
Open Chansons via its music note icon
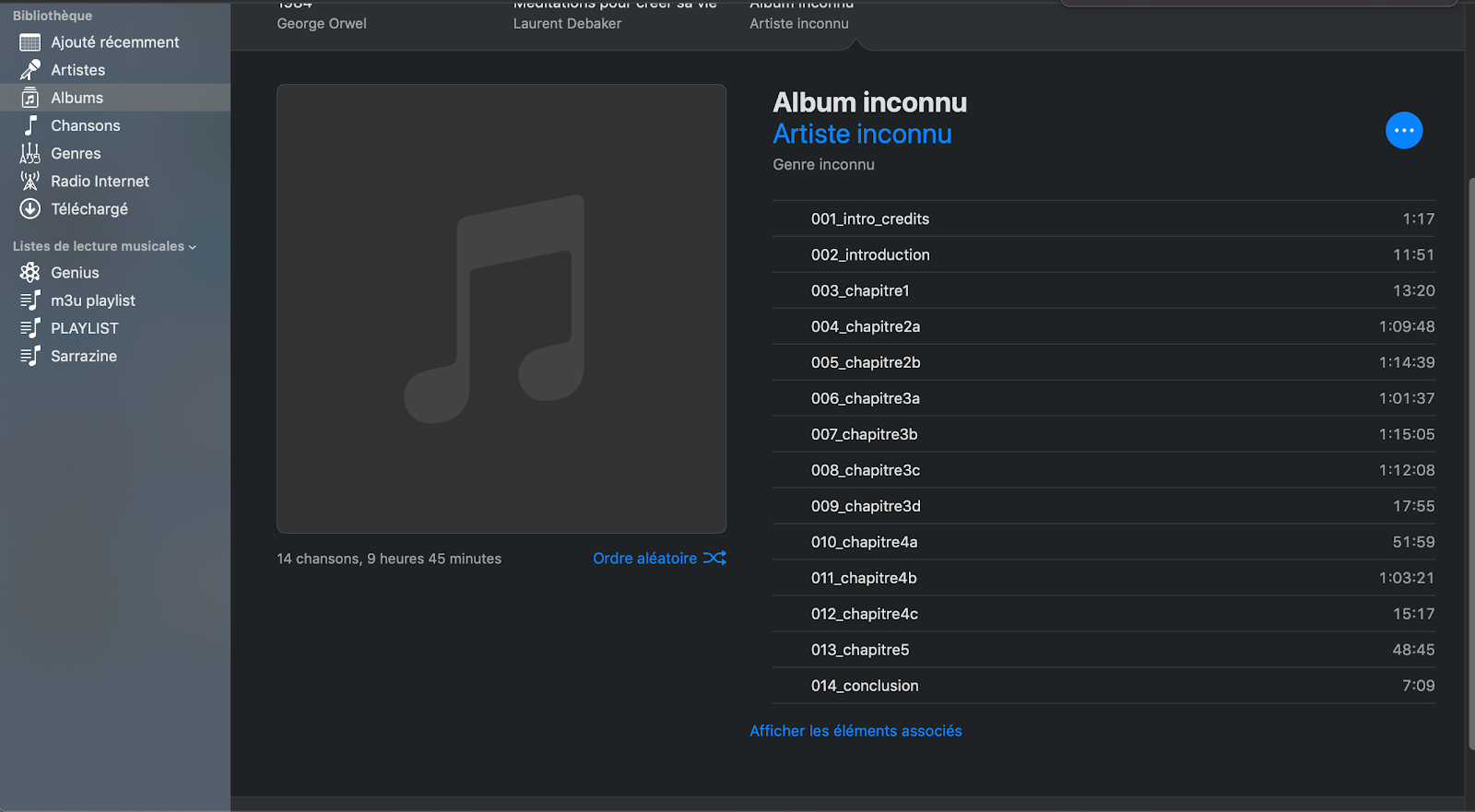click(x=29, y=125)
